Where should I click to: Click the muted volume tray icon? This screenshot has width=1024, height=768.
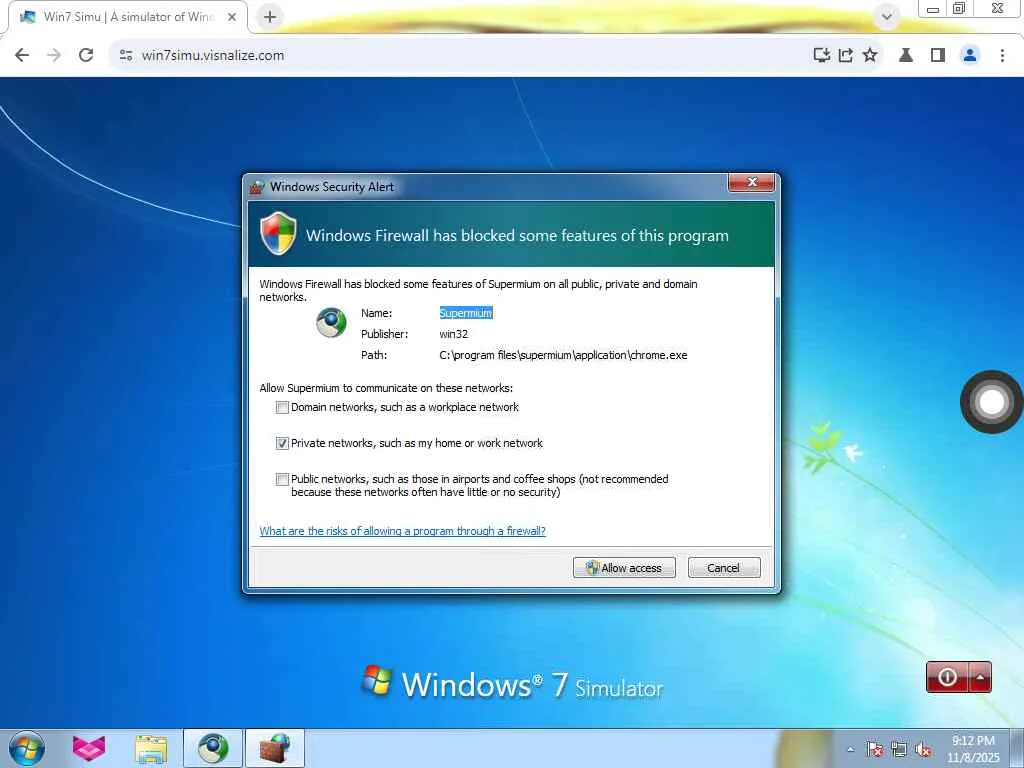923,749
